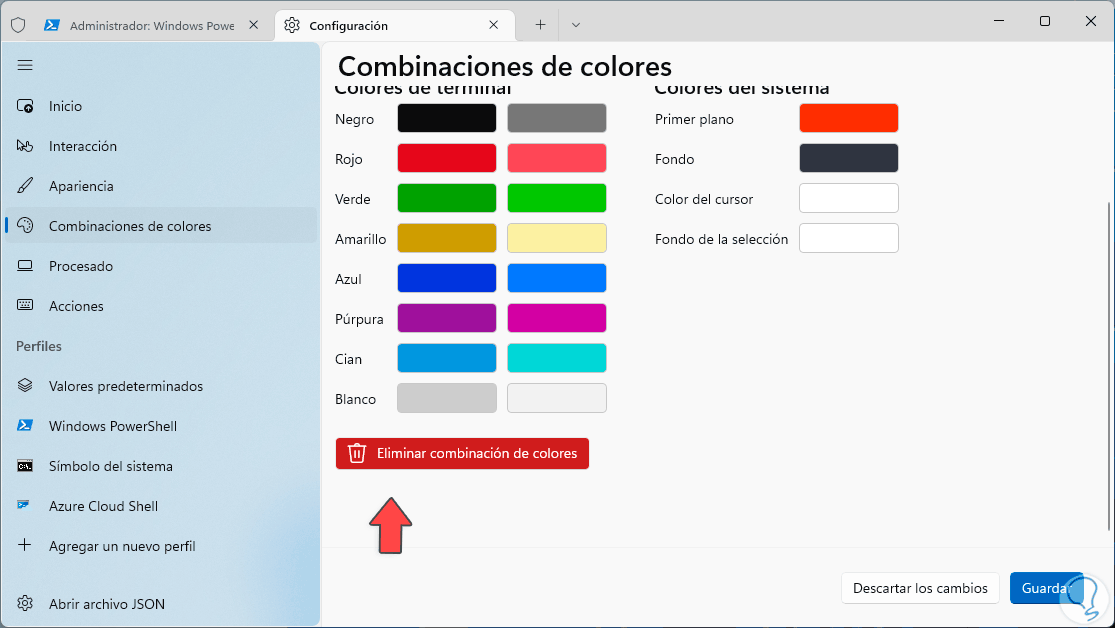
Task: Open Apariencia settings section
Action: [81, 186]
